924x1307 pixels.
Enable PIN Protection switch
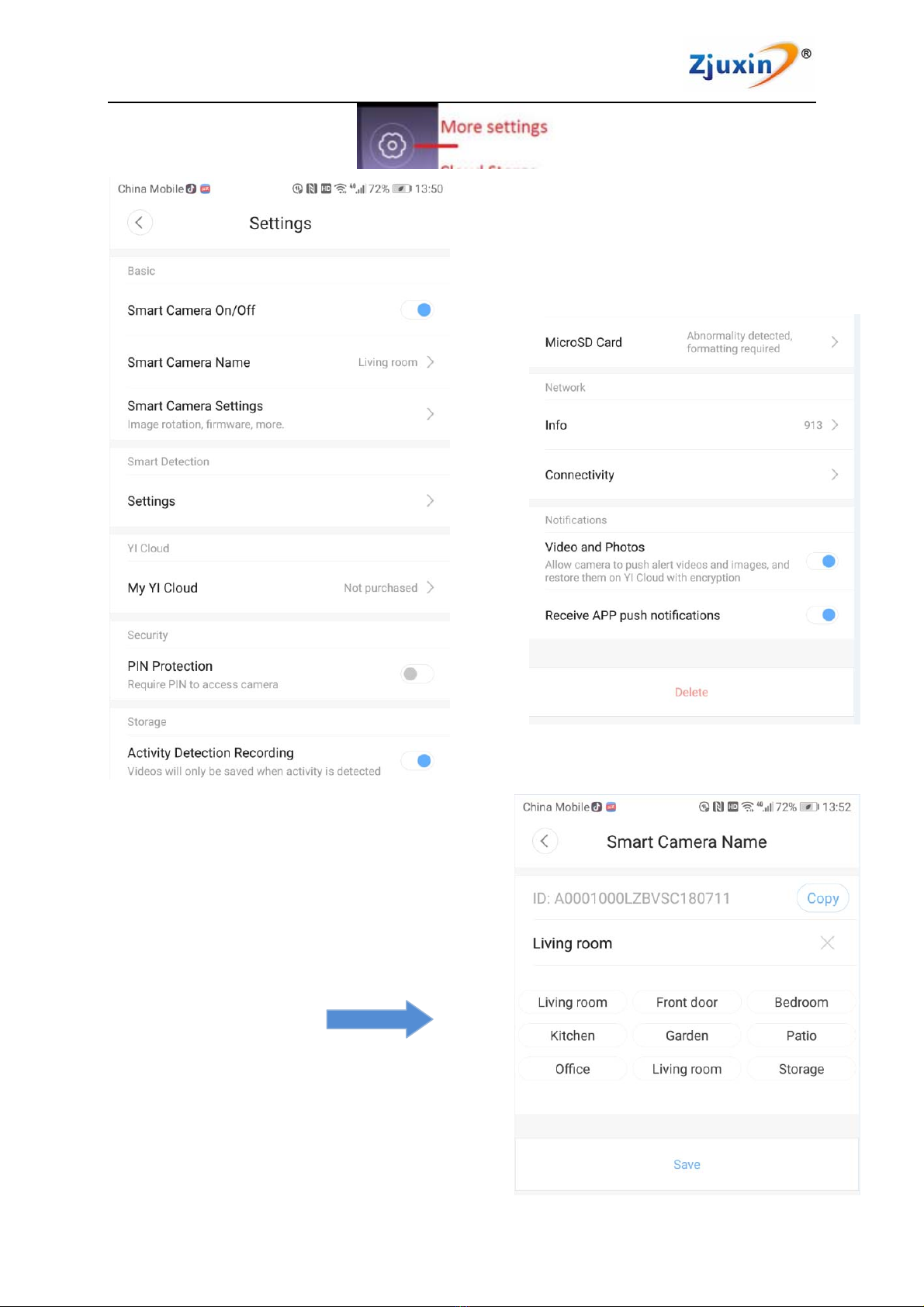pos(417,674)
